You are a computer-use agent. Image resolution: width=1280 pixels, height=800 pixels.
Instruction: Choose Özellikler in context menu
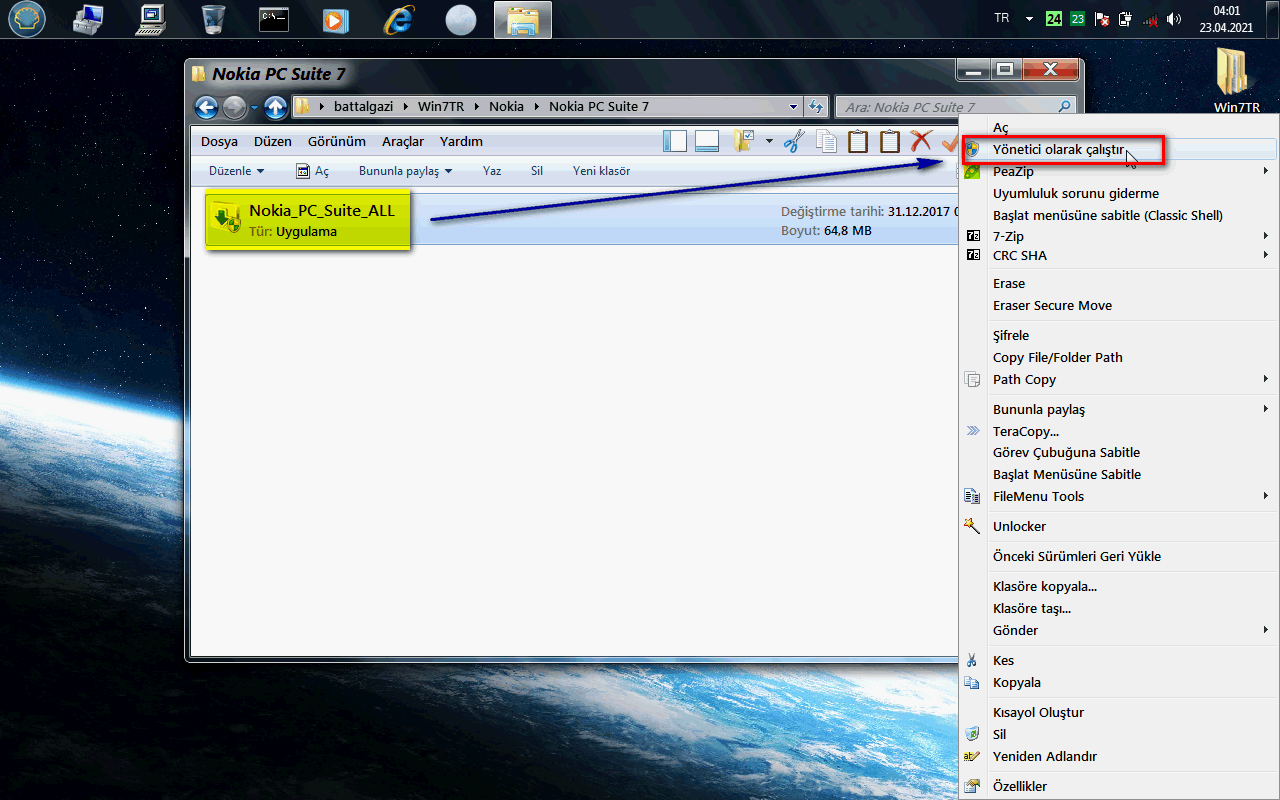point(1119,786)
